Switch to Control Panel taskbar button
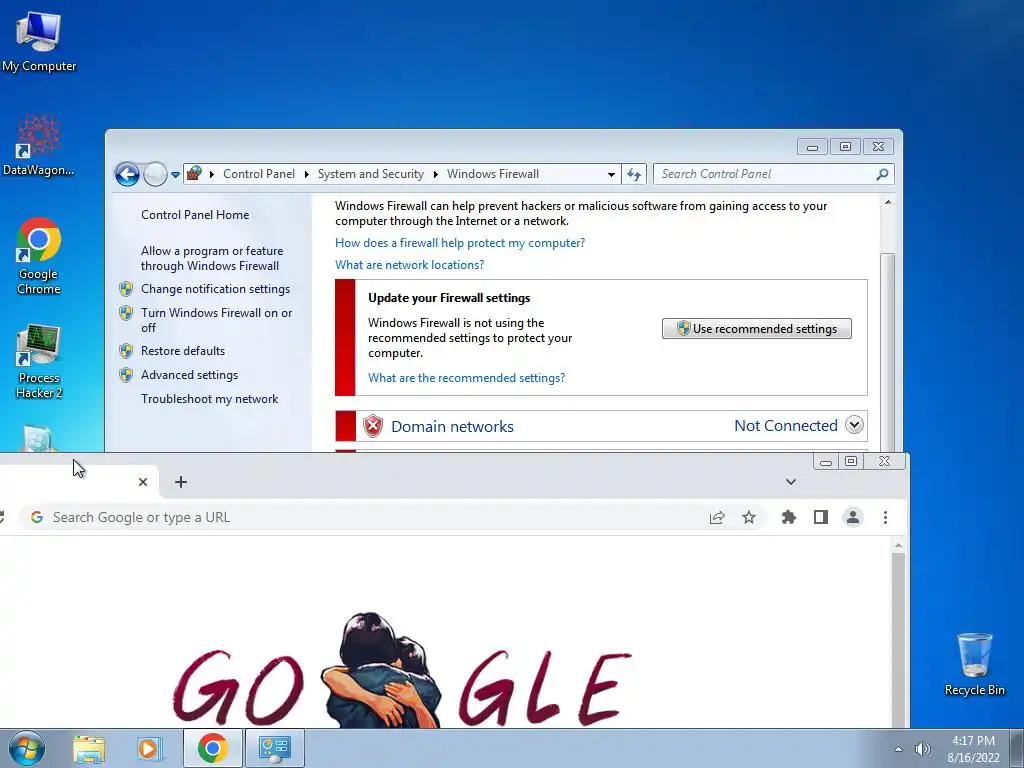 coord(275,748)
